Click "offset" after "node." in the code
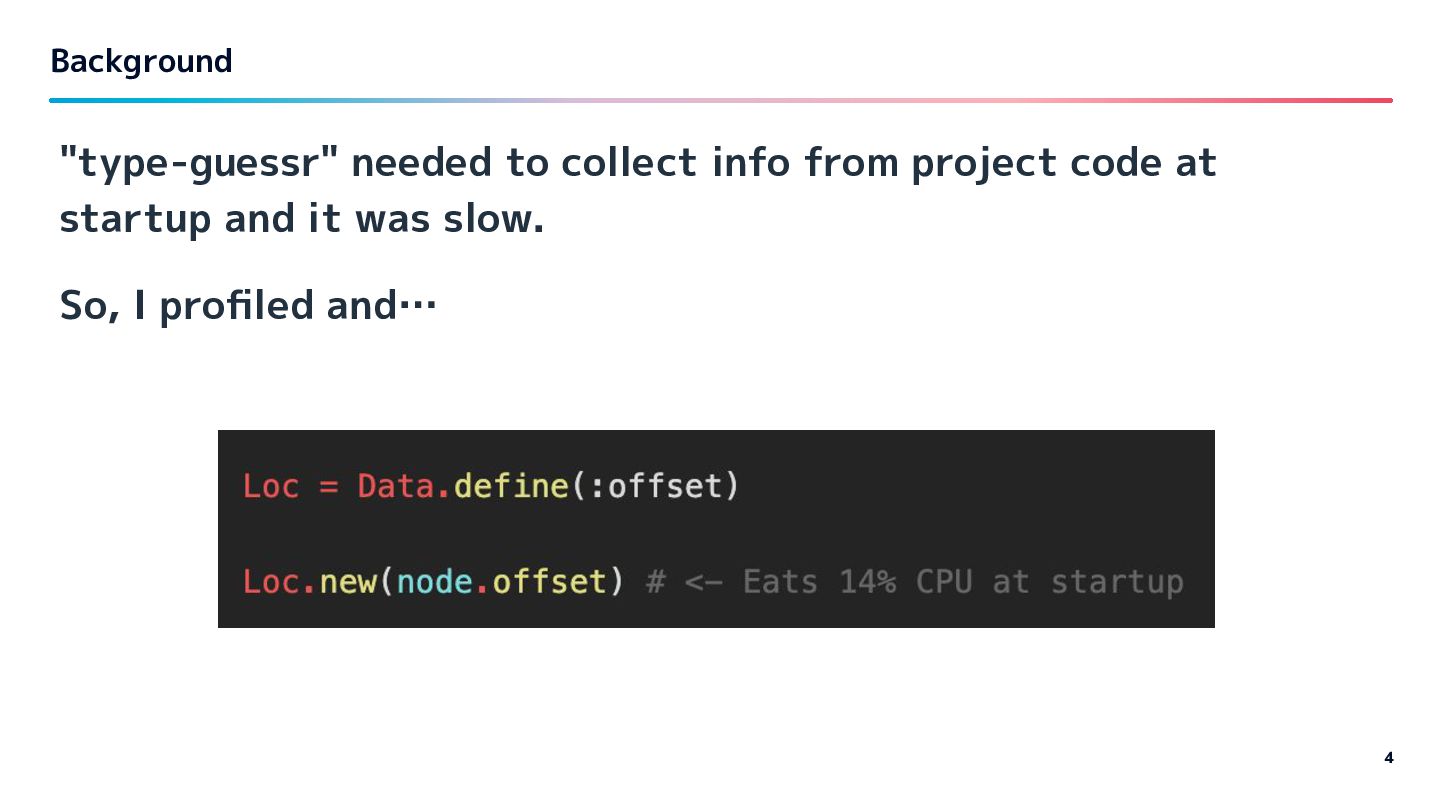1440x810 pixels. pyautogui.click(x=550, y=582)
